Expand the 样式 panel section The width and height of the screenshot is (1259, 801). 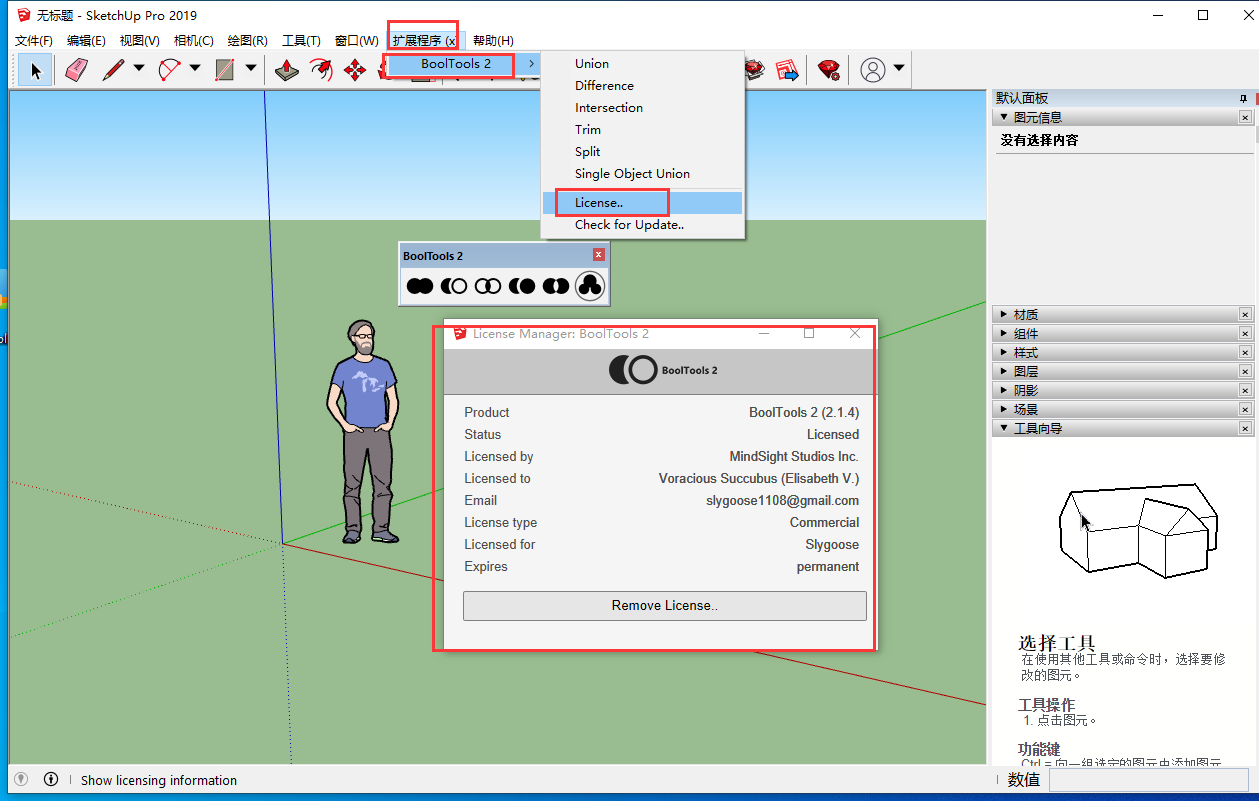1004,352
